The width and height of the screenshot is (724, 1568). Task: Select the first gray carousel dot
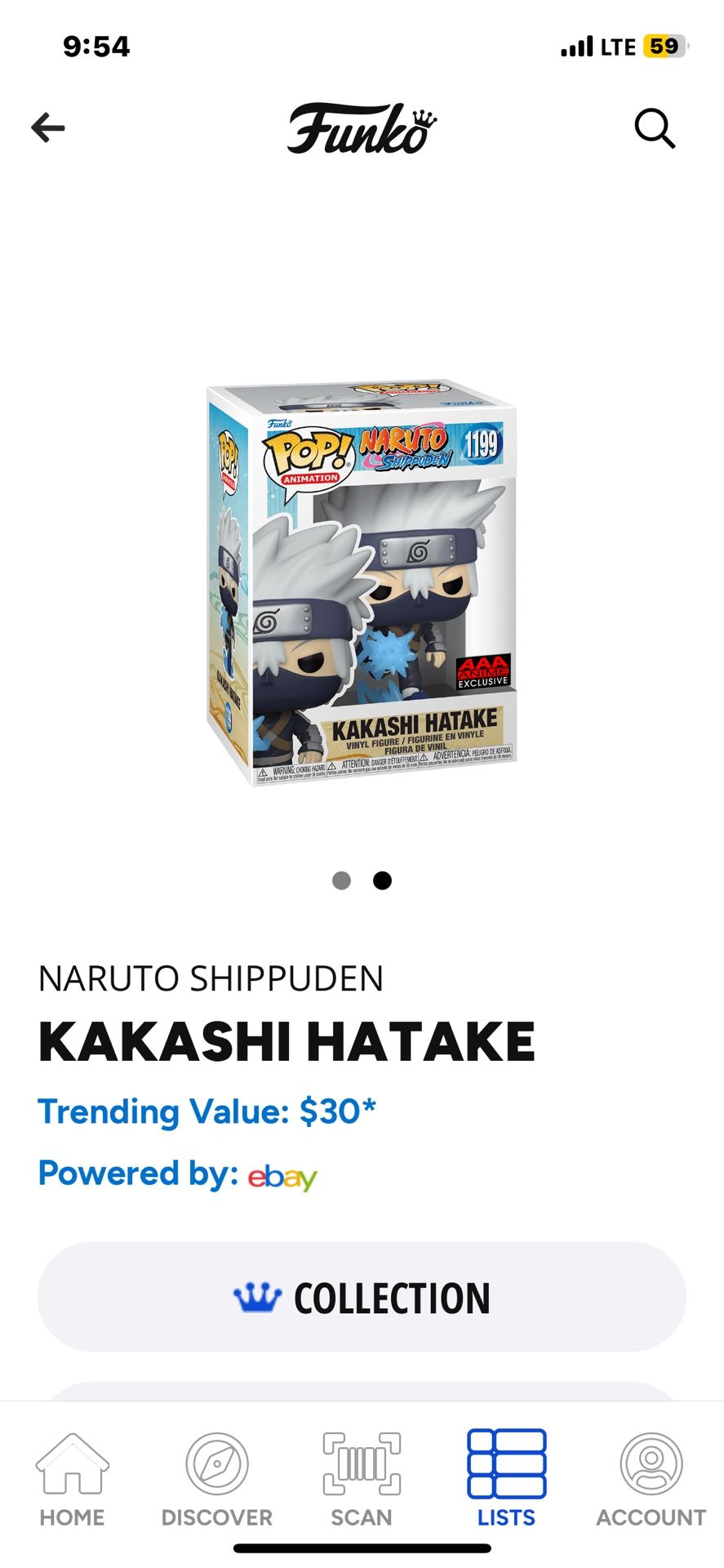click(342, 880)
